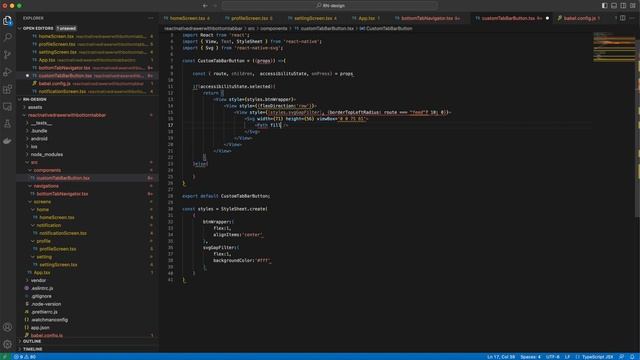Click LF end-of-line selector in status bar

click(x=567, y=357)
